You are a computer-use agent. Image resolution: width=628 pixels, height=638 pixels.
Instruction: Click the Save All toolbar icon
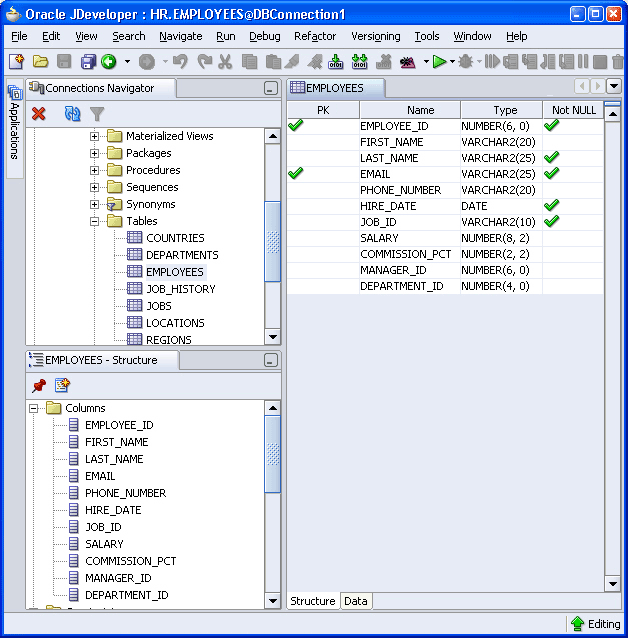point(88,62)
